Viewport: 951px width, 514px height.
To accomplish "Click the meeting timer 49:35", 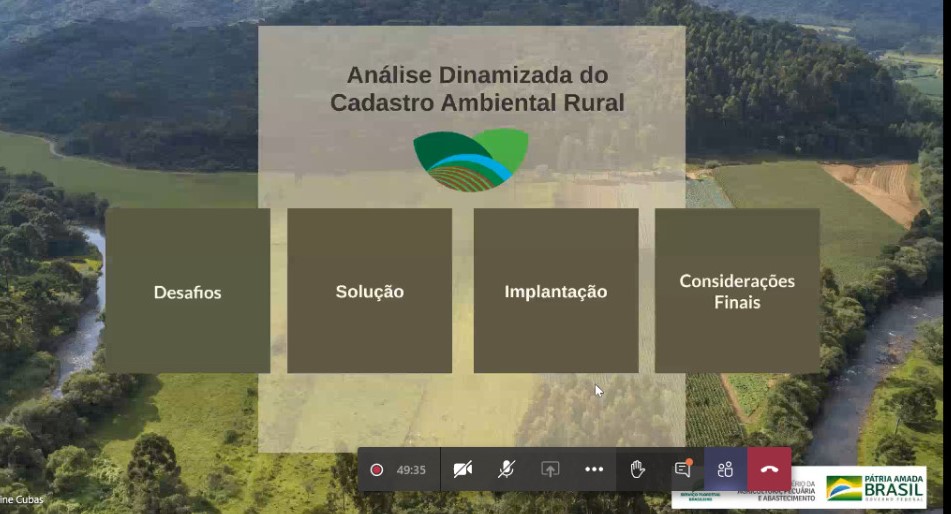I will [x=411, y=469].
